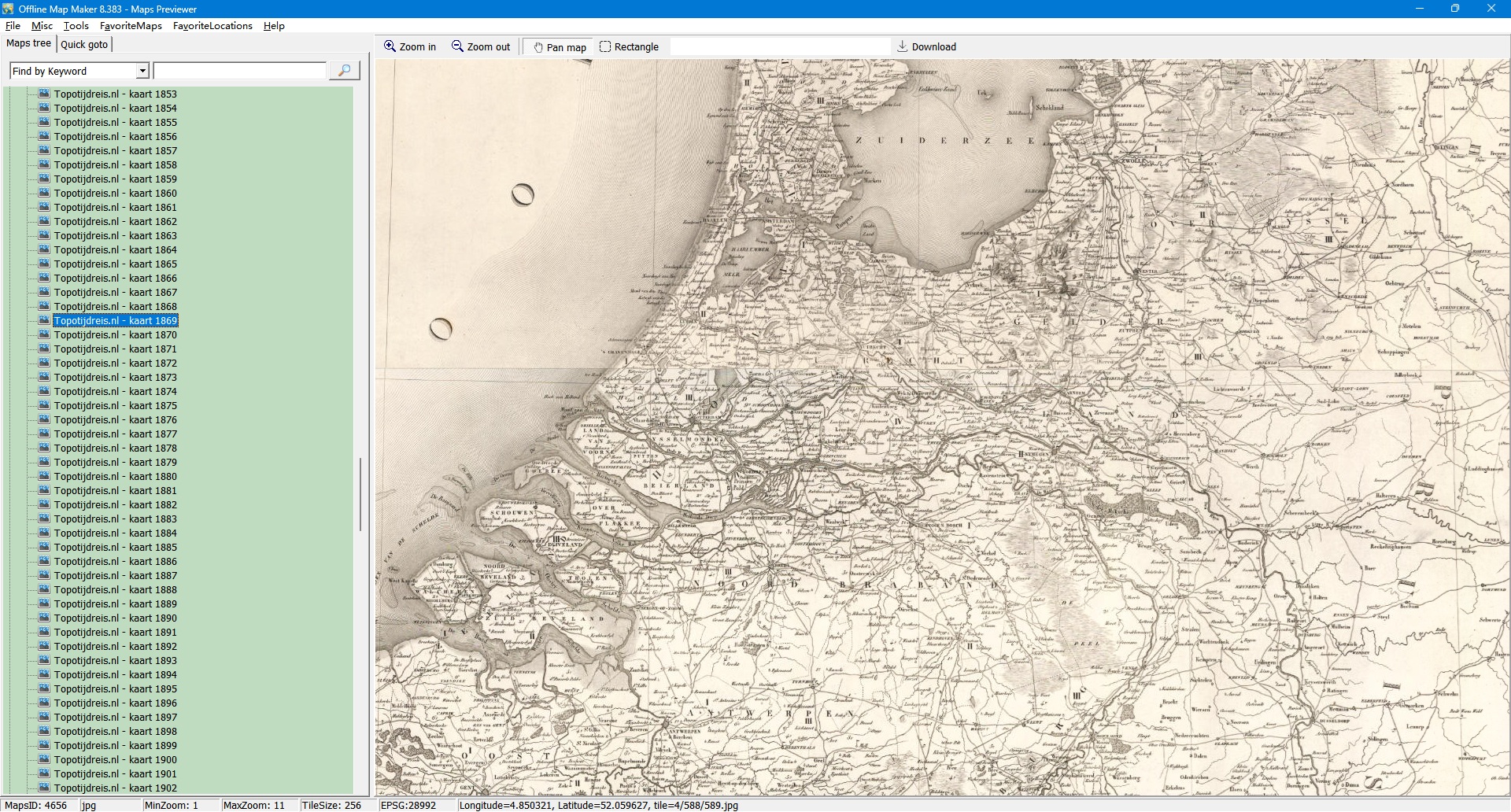Click the maps tree vertical scrollbar

click(x=360, y=494)
